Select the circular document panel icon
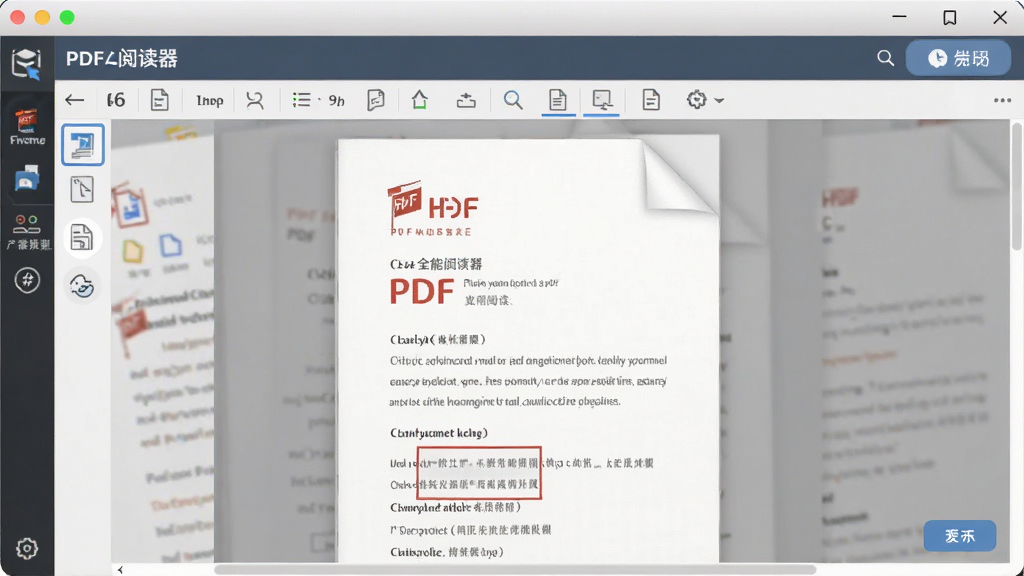 tap(82, 237)
